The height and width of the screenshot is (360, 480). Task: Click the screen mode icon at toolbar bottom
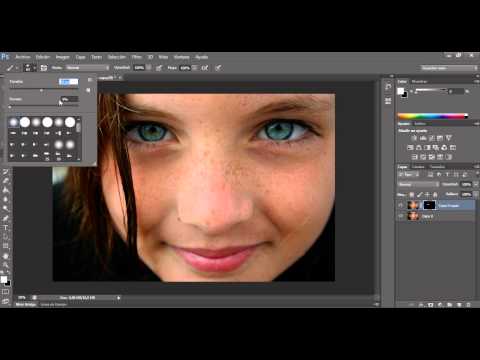pyautogui.click(x=6, y=301)
